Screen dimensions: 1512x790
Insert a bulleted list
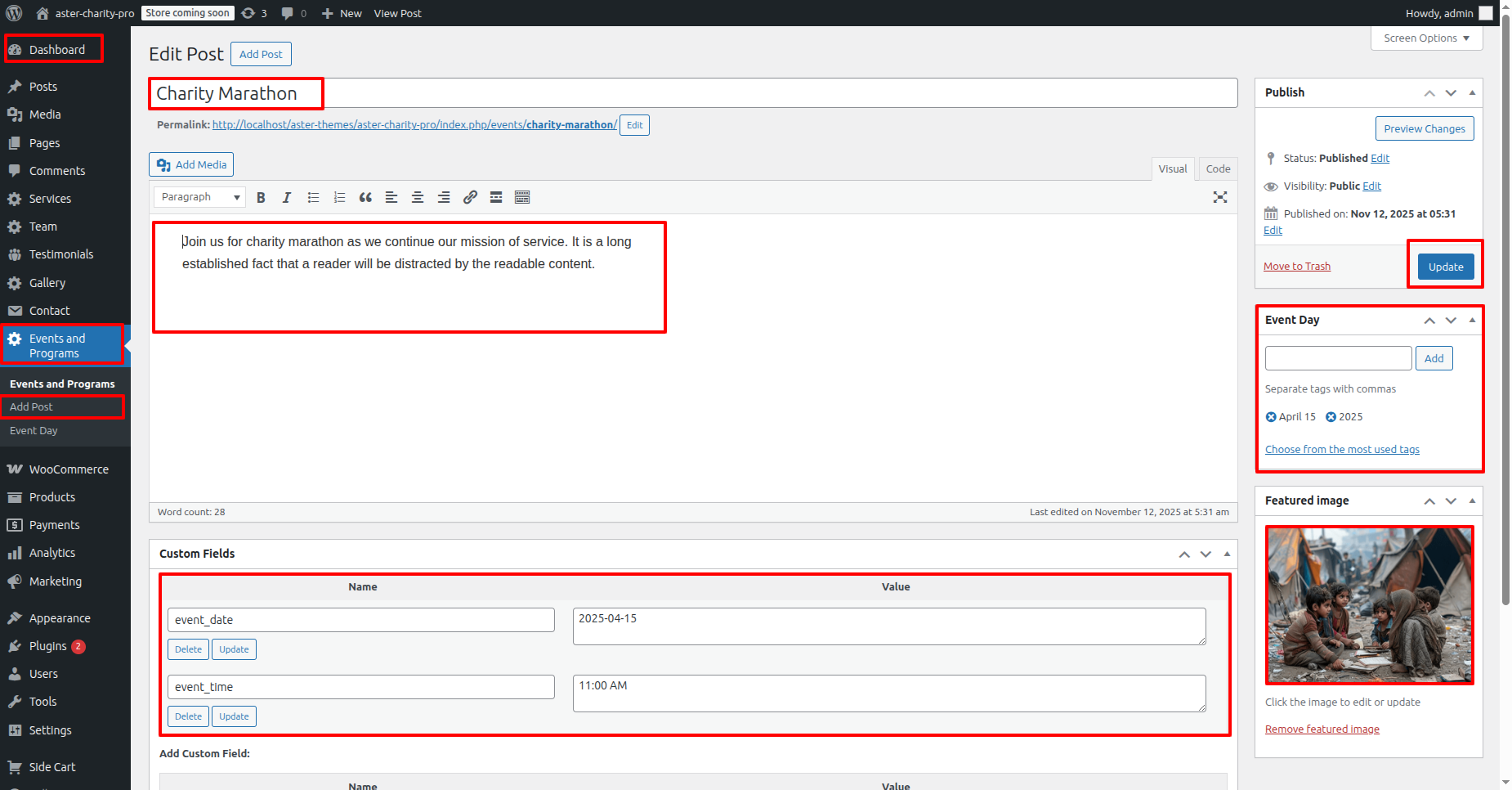pyautogui.click(x=313, y=197)
